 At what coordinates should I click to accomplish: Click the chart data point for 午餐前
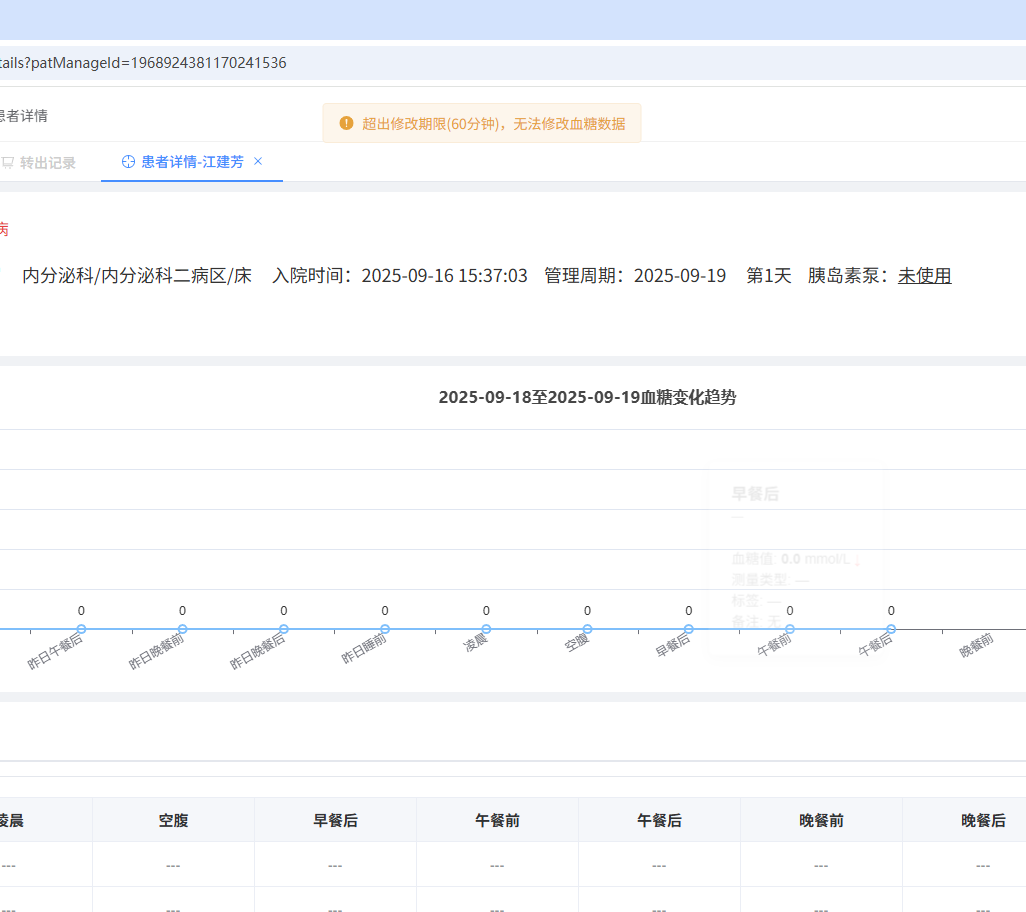pyautogui.click(x=790, y=629)
